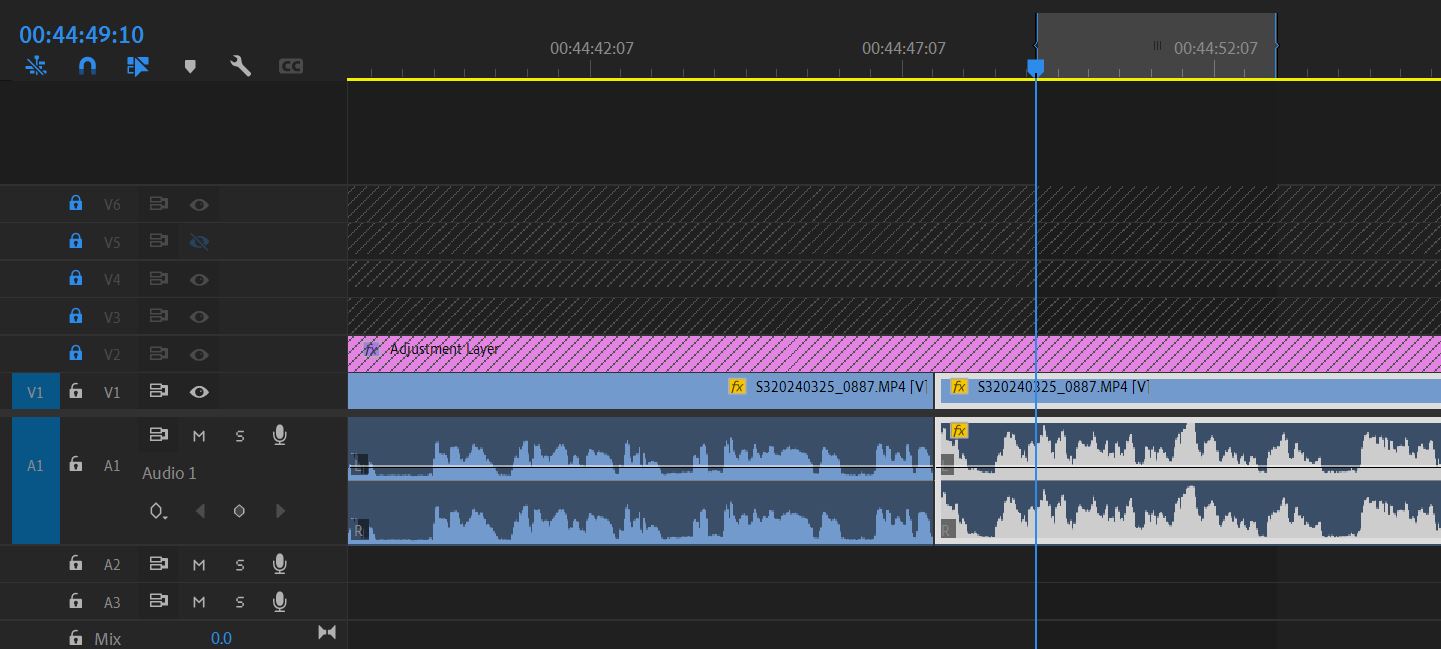Jump to next keyframe on Audio 1
Screen dimensions: 1441x649
pos(280,511)
